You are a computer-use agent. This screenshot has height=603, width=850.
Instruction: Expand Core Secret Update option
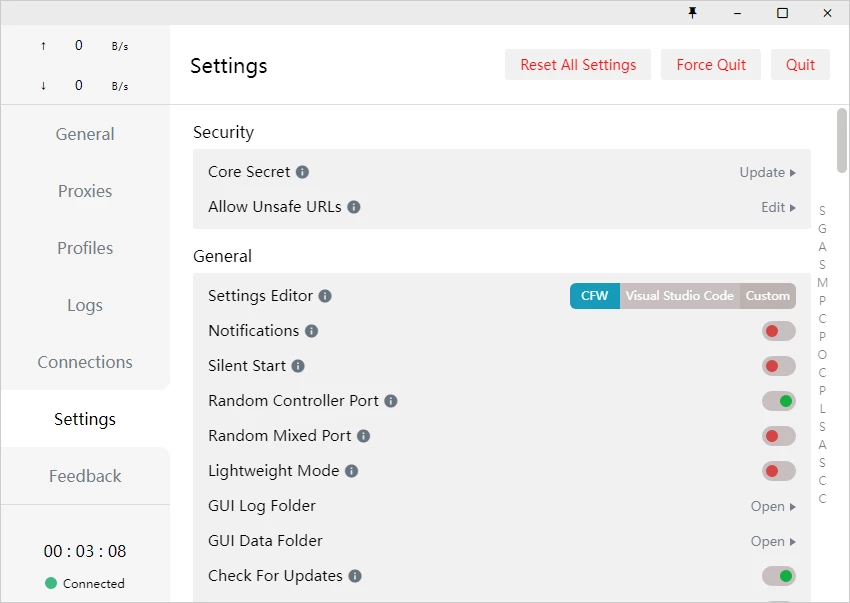pos(767,172)
